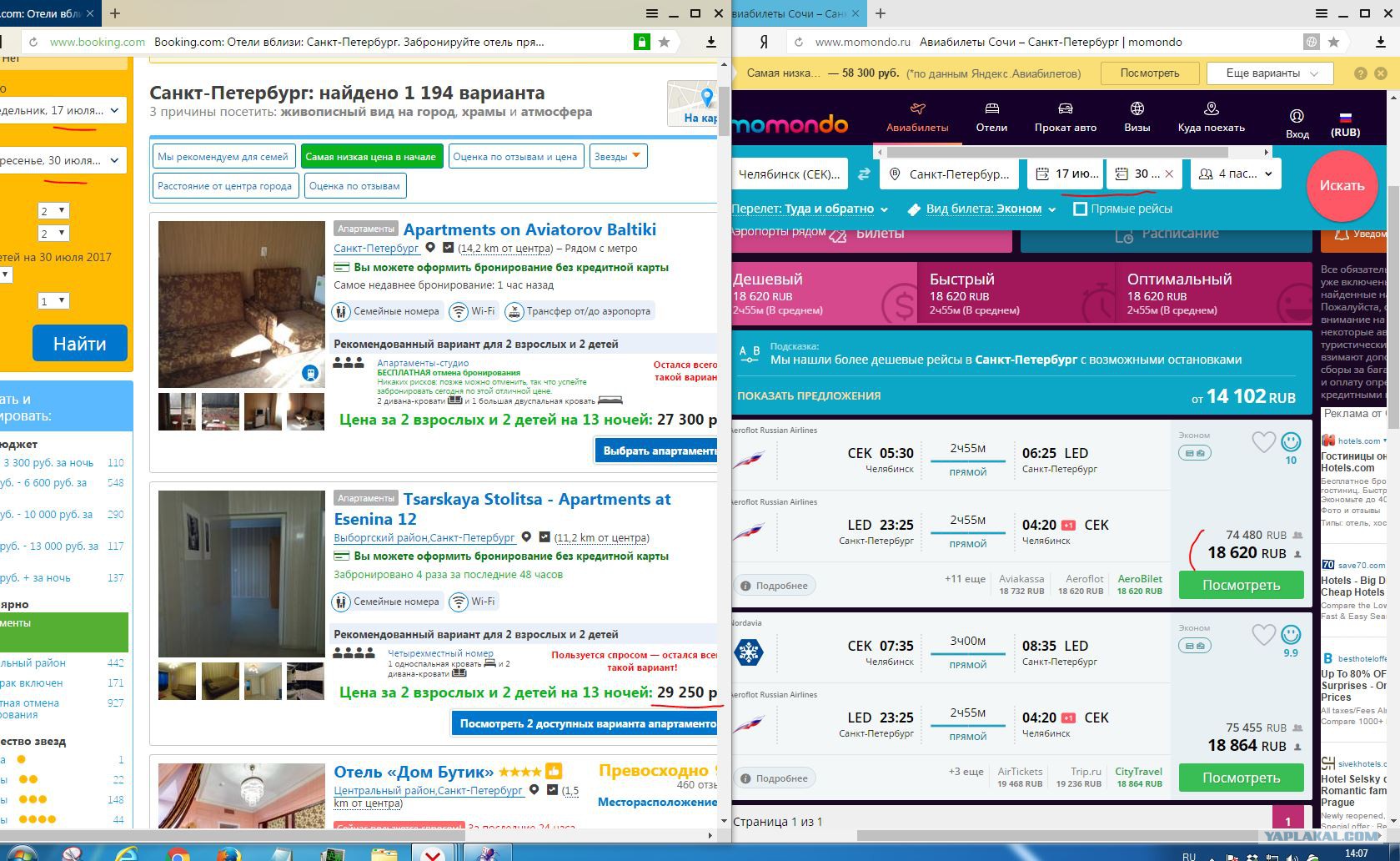The width and height of the screenshot is (1400, 861).
Task: Click Посмотреть in the yellow price bar
Action: click(x=1149, y=73)
